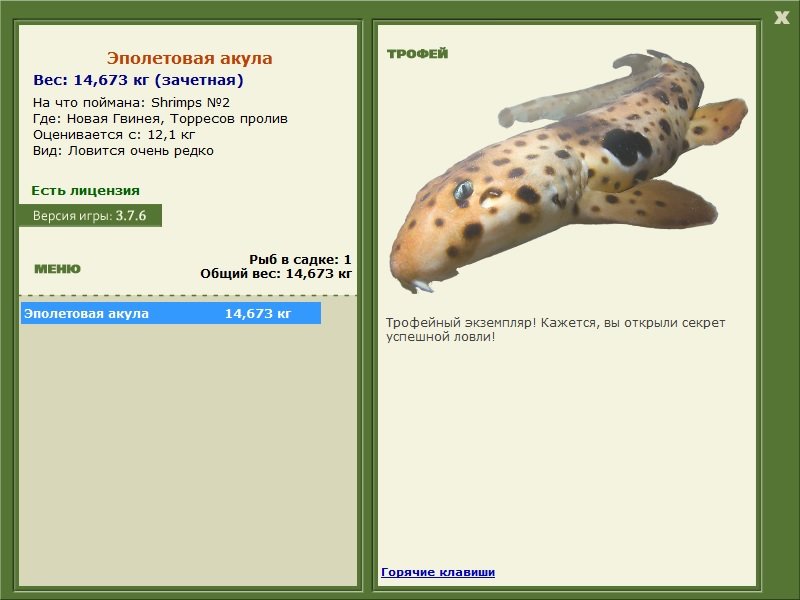Click the Вес: 14,673 кг (зачетная) text

pos(138,80)
